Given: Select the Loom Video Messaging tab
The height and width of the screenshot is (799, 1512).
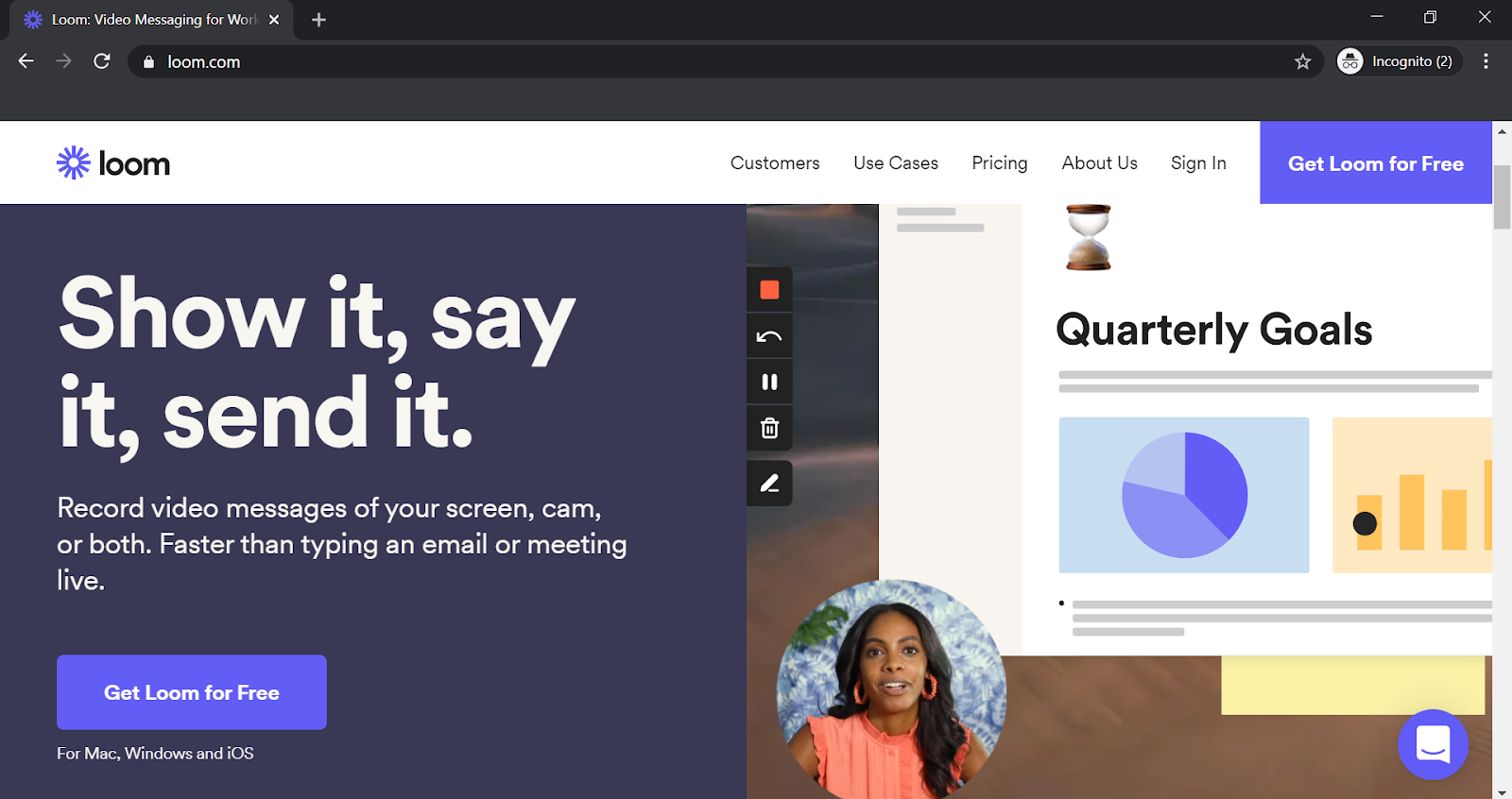Looking at the screenshot, I should (151, 20).
